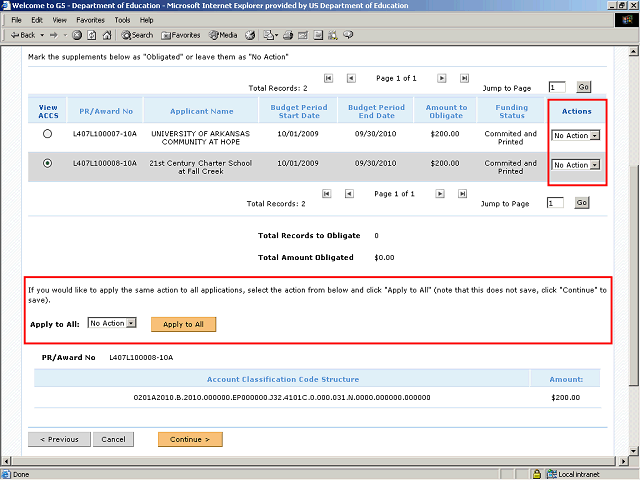Click next page arrow in bottom pager

(441, 194)
